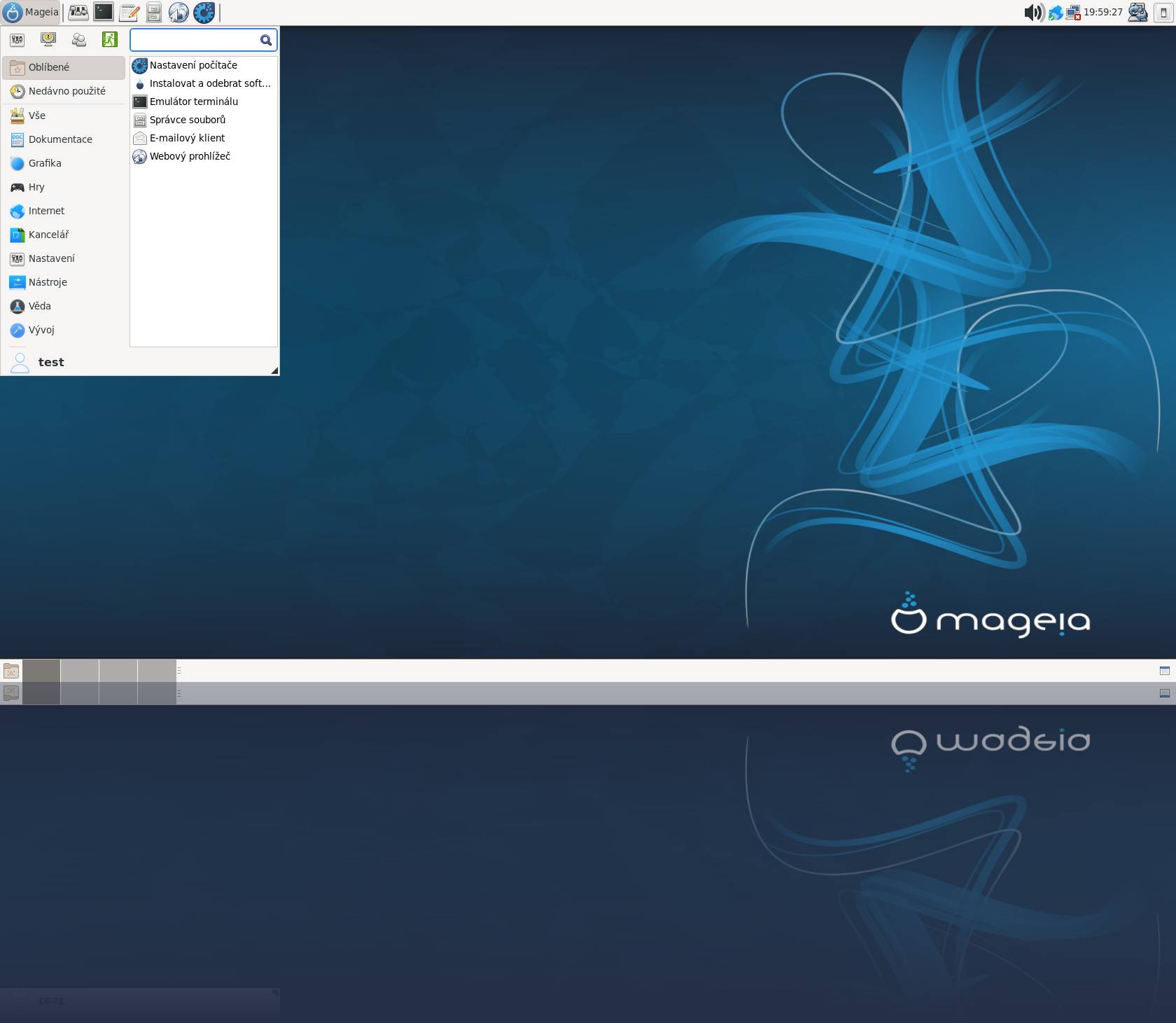Open the Věda category
The image size is (1176, 1023).
[x=64, y=306]
